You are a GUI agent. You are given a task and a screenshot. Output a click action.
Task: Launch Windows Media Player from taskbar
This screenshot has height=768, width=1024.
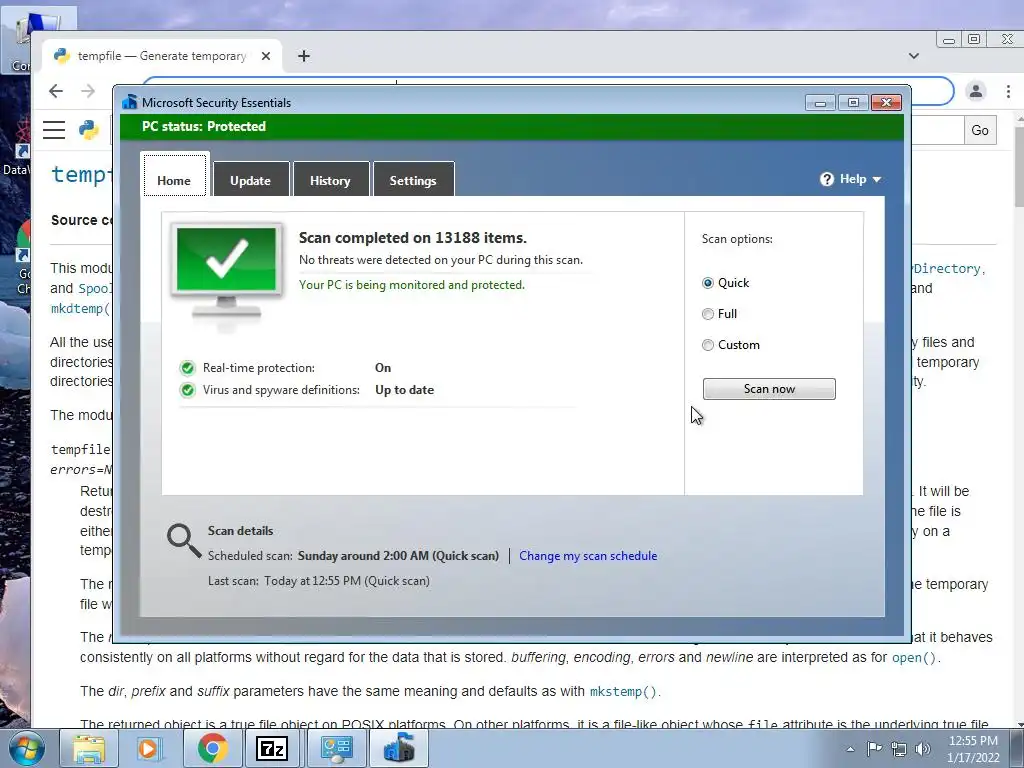(x=149, y=748)
